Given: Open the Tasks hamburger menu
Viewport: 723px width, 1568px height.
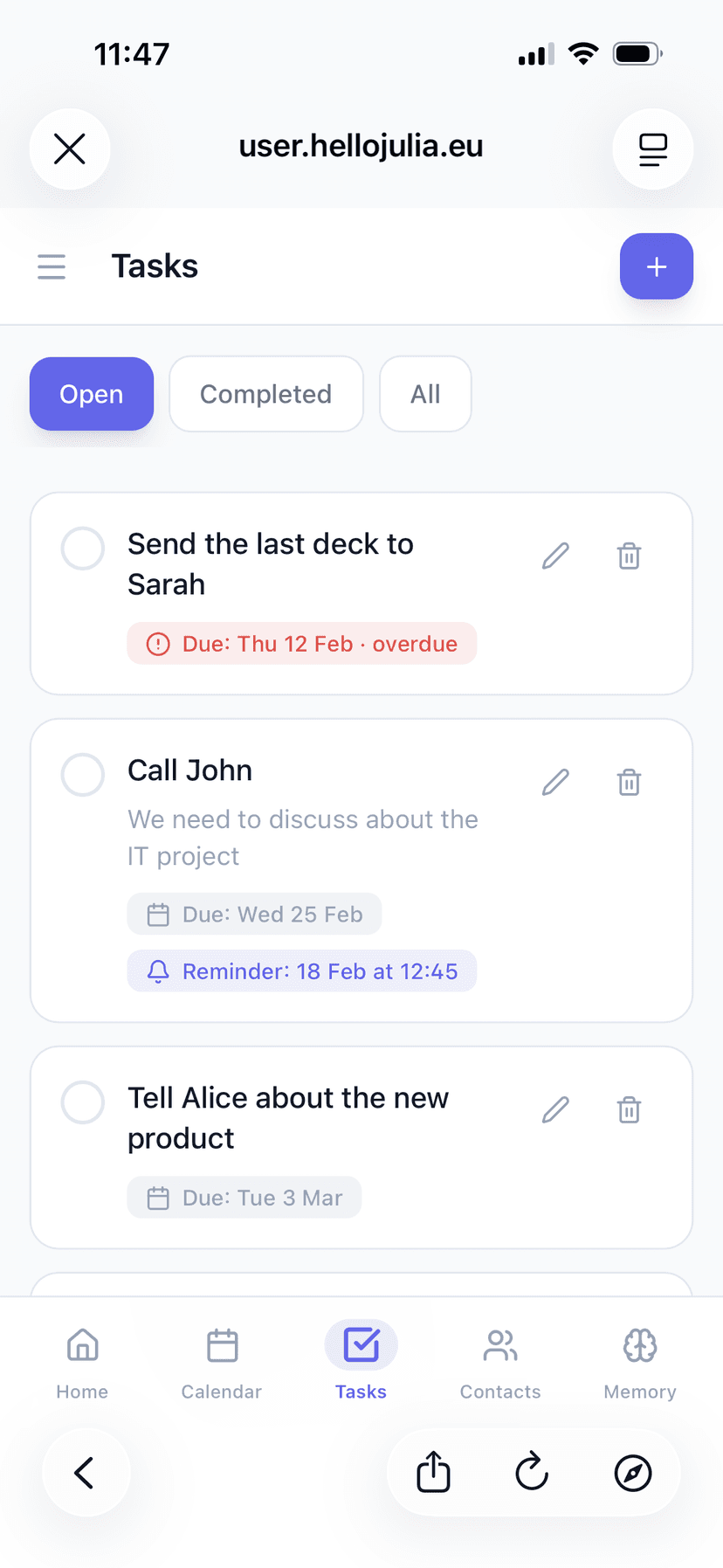Looking at the screenshot, I should [x=52, y=267].
